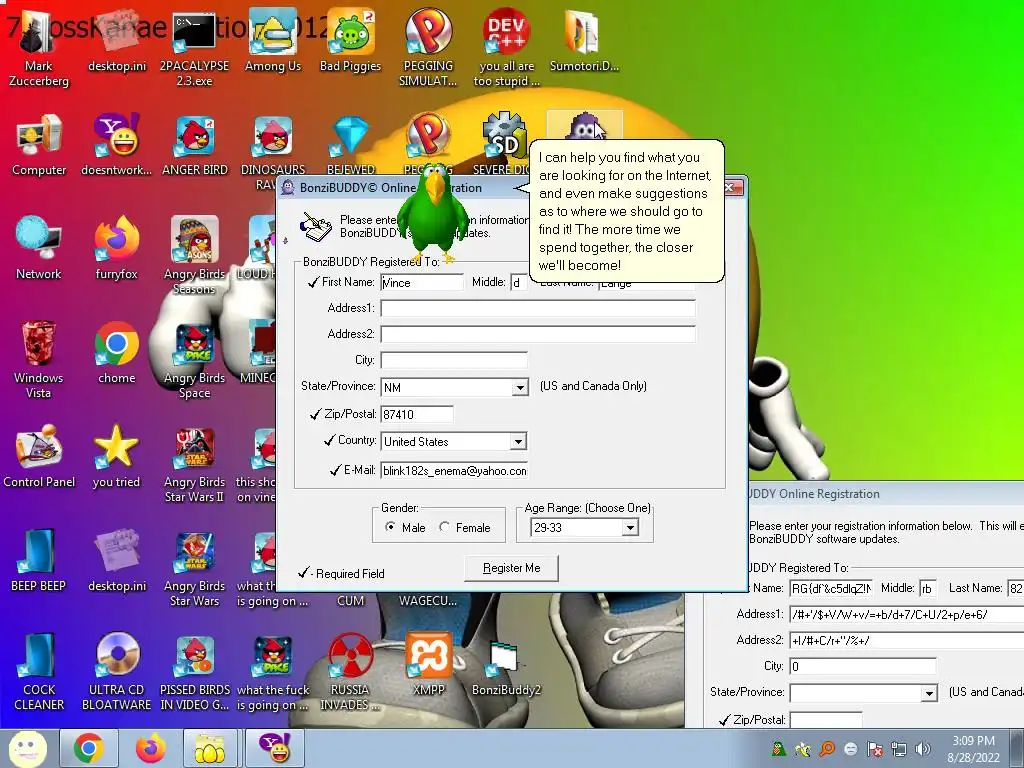Select the Female gender radio button

tap(445, 526)
